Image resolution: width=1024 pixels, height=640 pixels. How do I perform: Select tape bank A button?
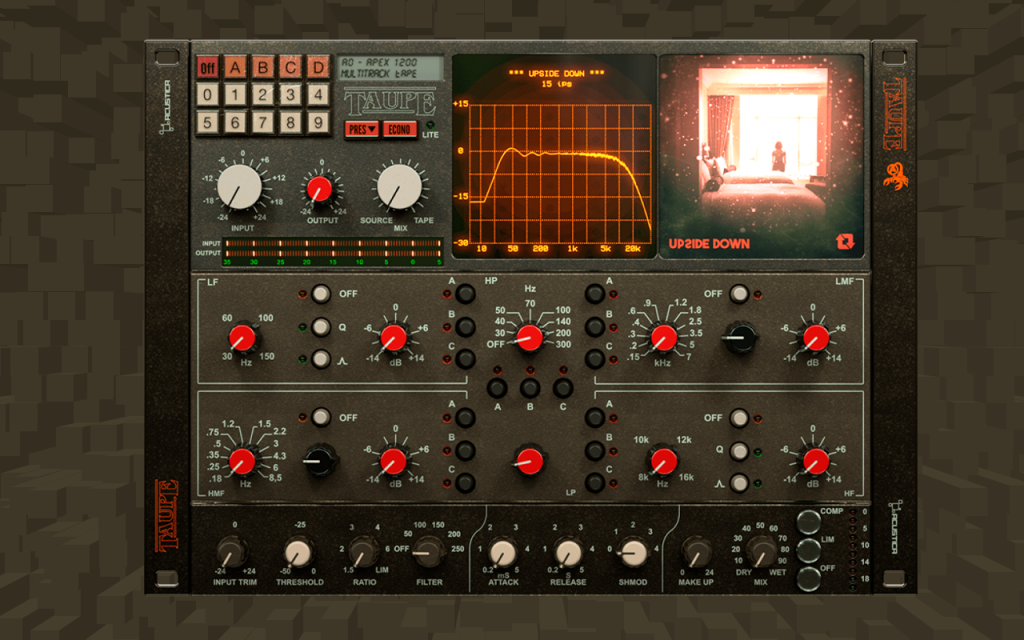point(235,67)
